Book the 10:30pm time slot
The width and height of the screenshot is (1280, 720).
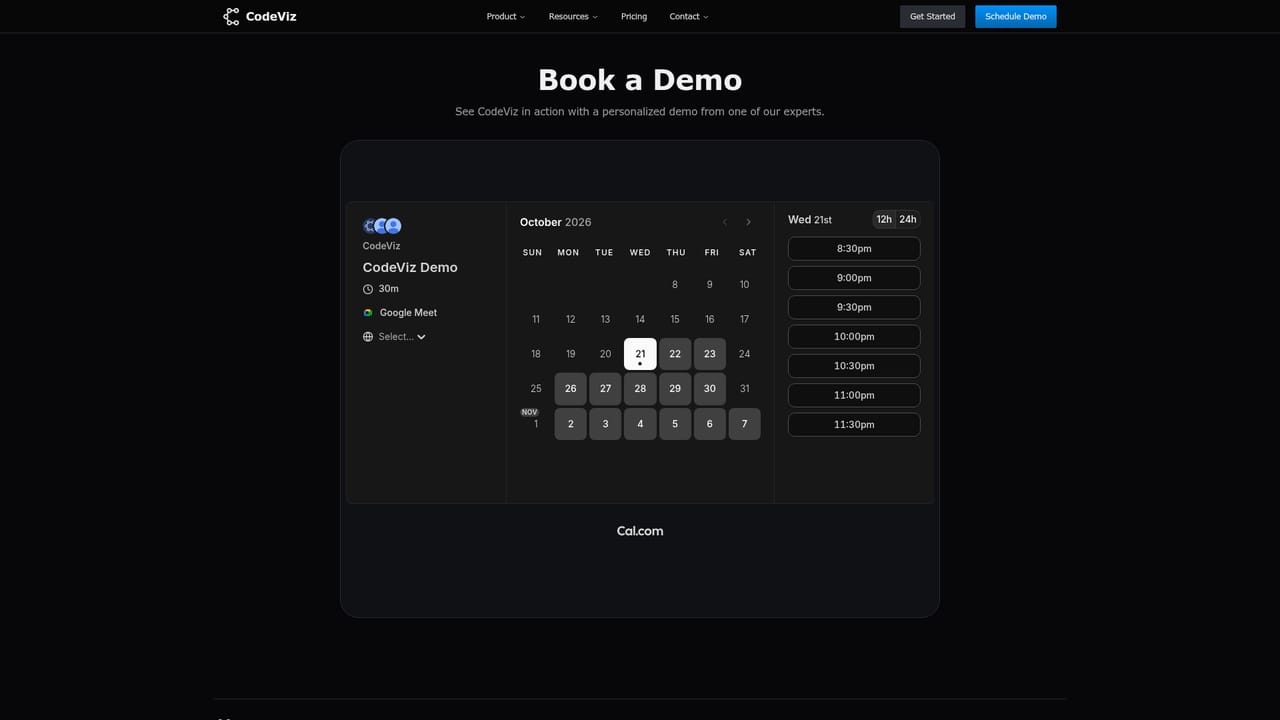click(x=854, y=366)
